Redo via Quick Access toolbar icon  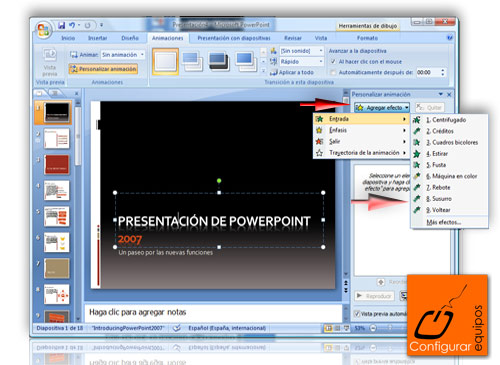87,25
